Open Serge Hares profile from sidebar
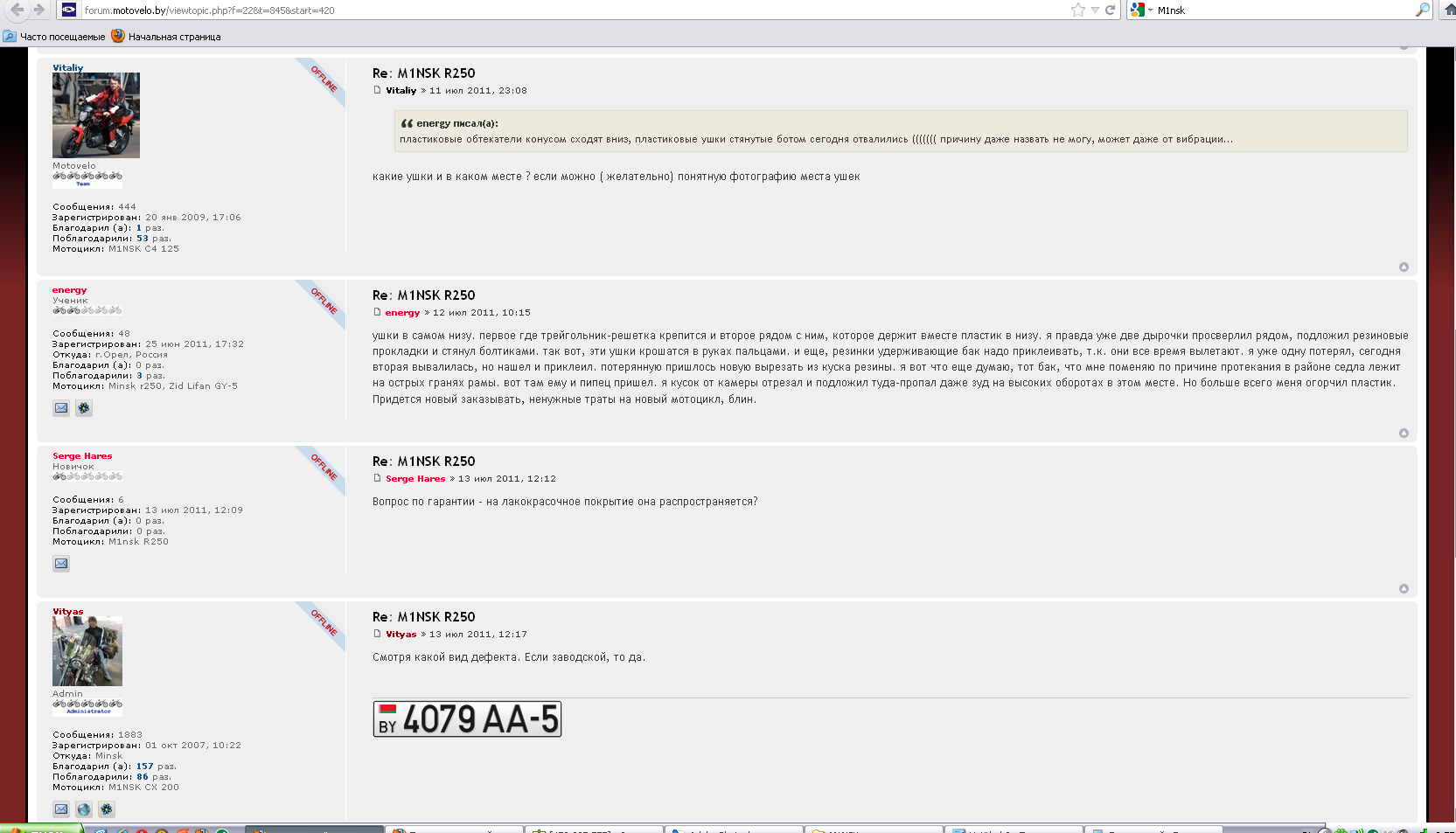This screenshot has width=1456, height=833. [x=82, y=456]
